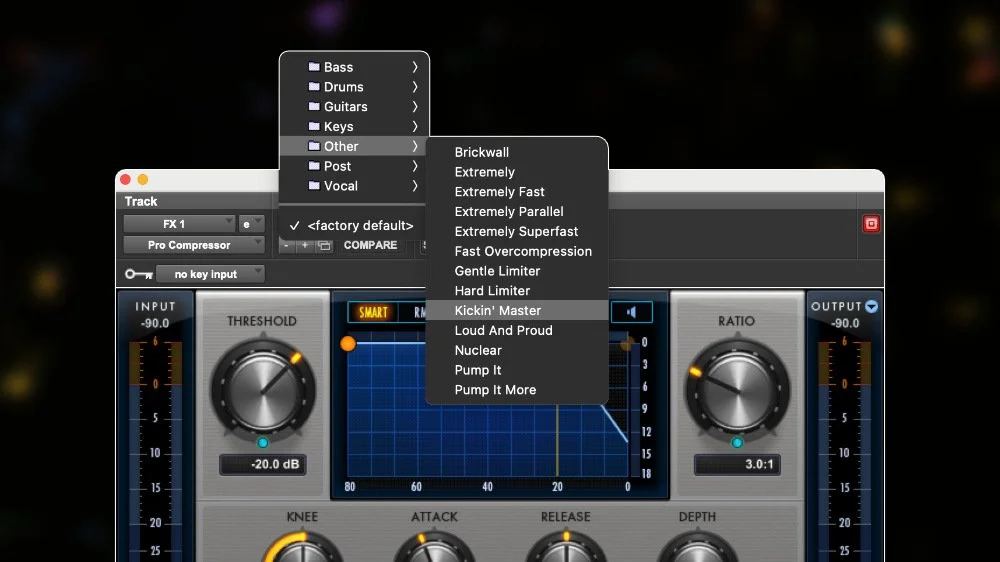Expand the Bass submenu chevron
This screenshot has height=562, width=1000.
coord(415,67)
